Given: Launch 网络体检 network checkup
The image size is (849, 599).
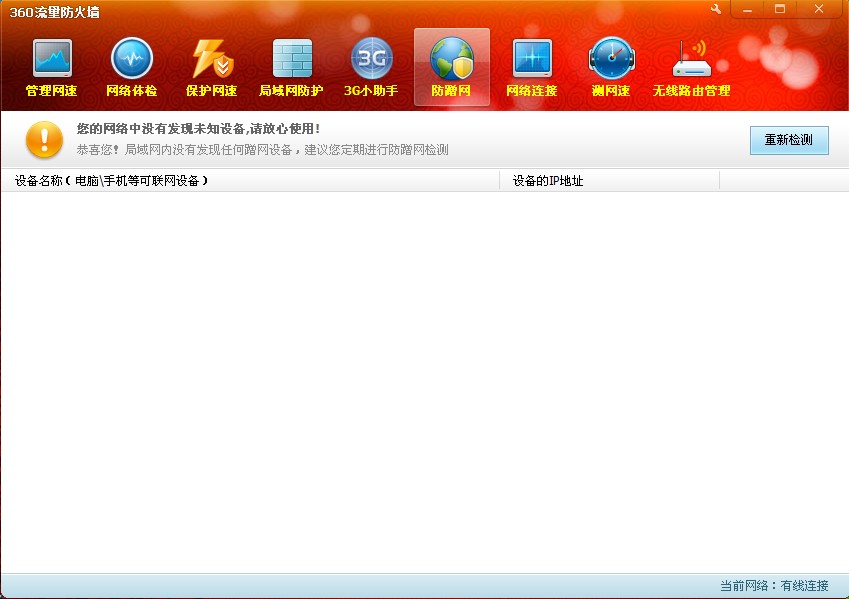Looking at the screenshot, I should [132, 68].
